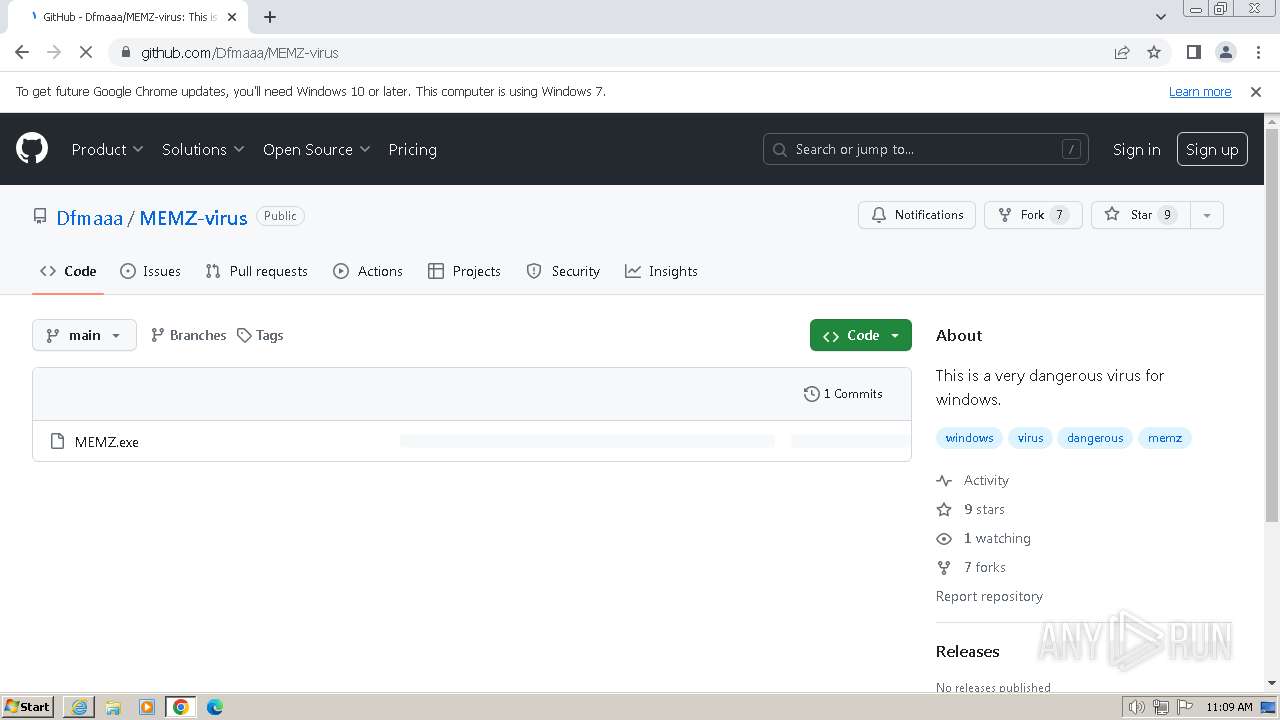This screenshot has width=1280, height=720.
Task: Click the Releases heading
Action: click(x=967, y=651)
